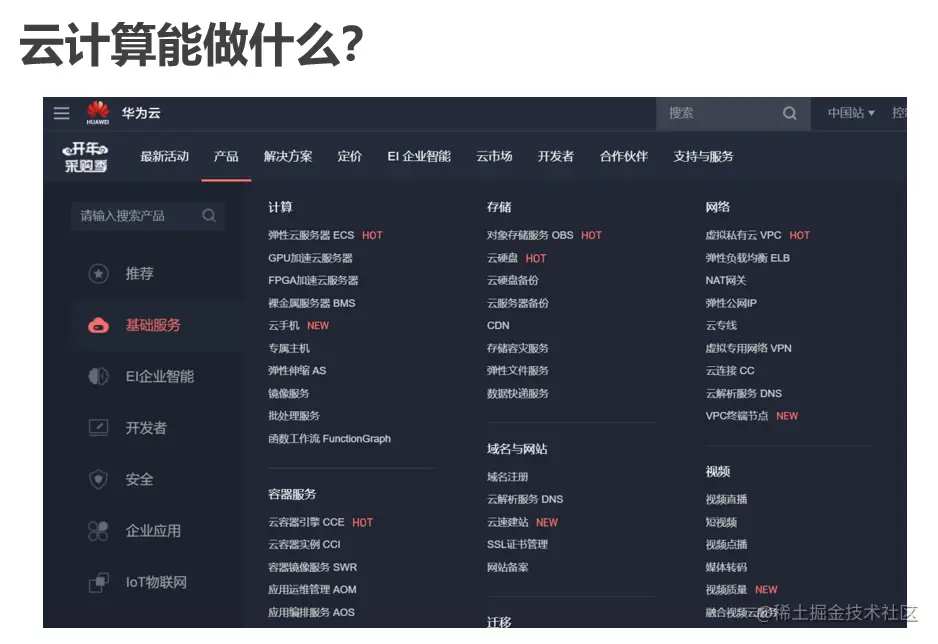
Task: Click the IoT物联网 devices icon
Action: (99, 582)
